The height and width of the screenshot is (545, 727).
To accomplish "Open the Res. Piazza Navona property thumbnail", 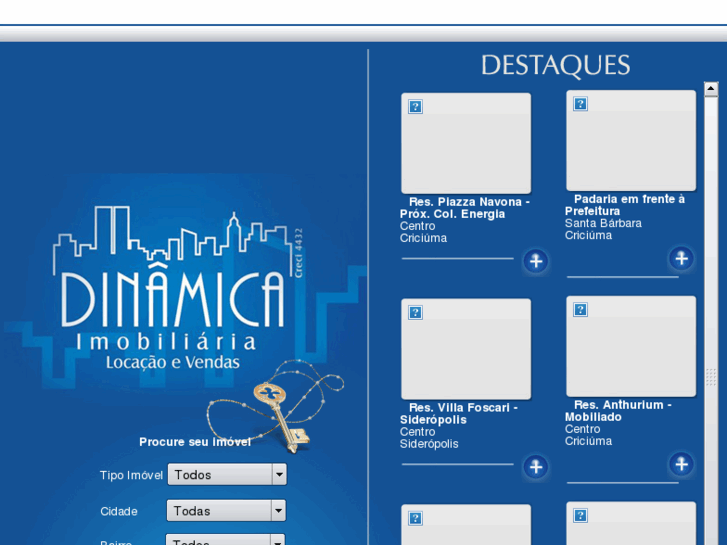I will (x=466, y=143).
